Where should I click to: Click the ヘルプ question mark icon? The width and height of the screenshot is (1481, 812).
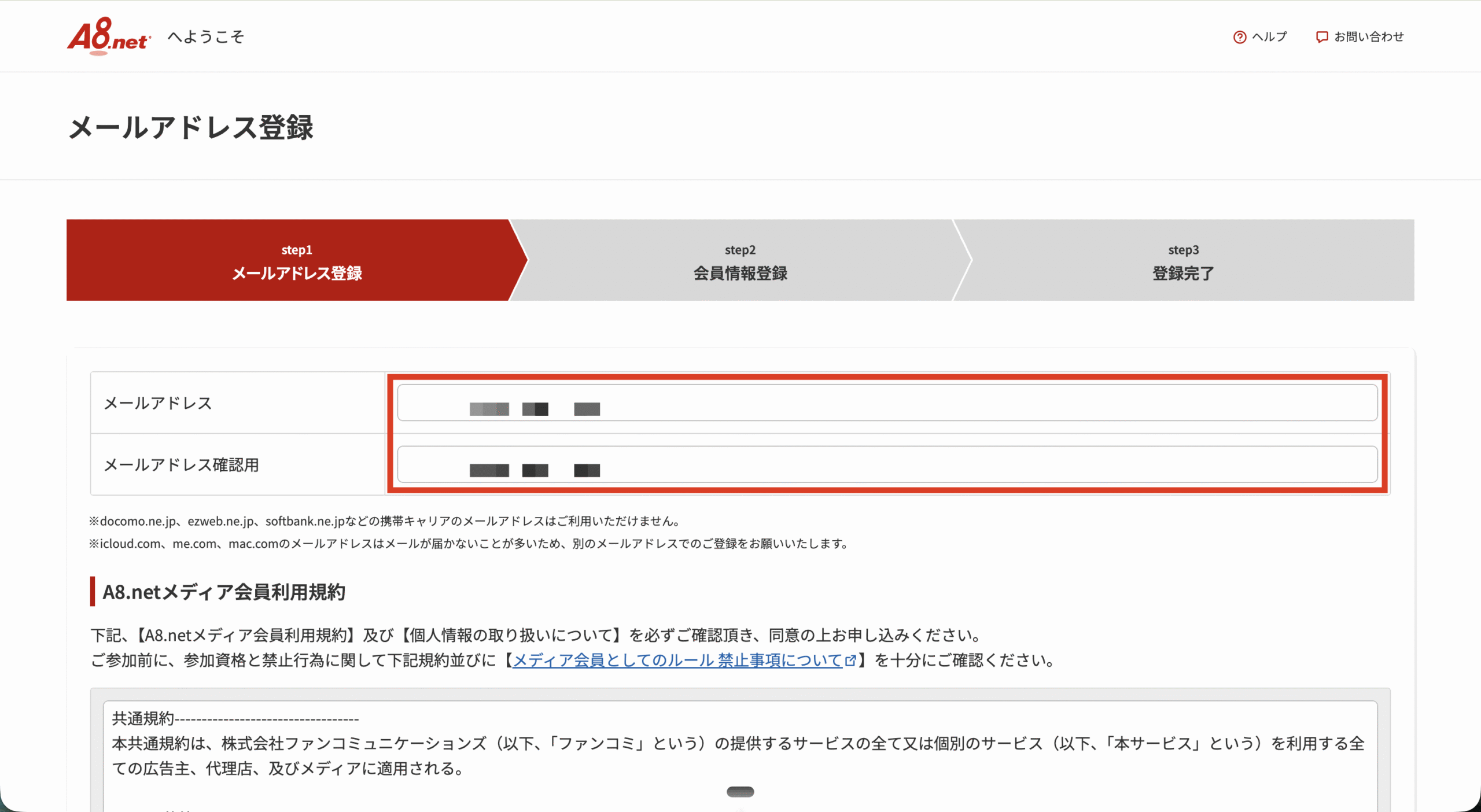(1239, 37)
